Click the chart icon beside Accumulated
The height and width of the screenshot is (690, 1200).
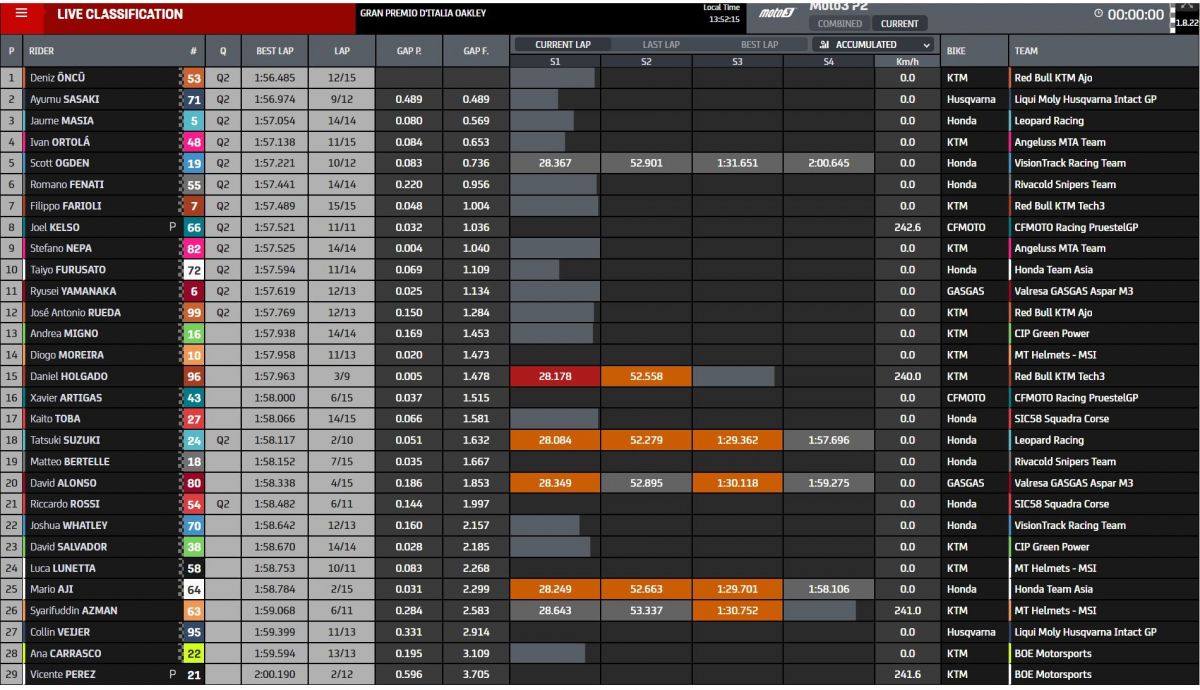825,45
